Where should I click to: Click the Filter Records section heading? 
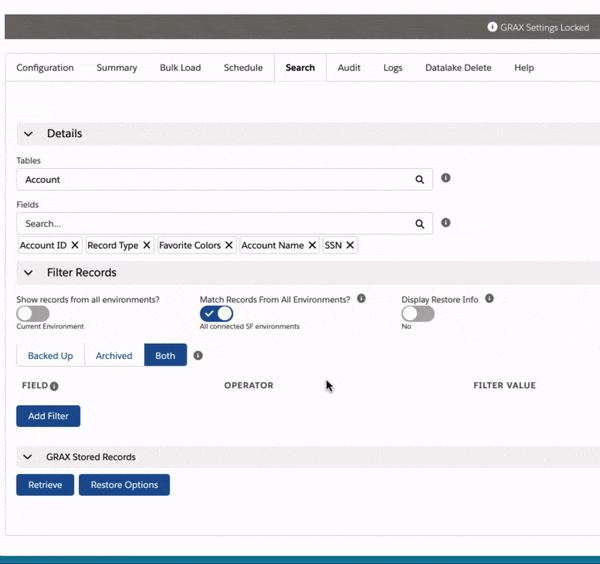pyautogui.click(x=82, y=272)
